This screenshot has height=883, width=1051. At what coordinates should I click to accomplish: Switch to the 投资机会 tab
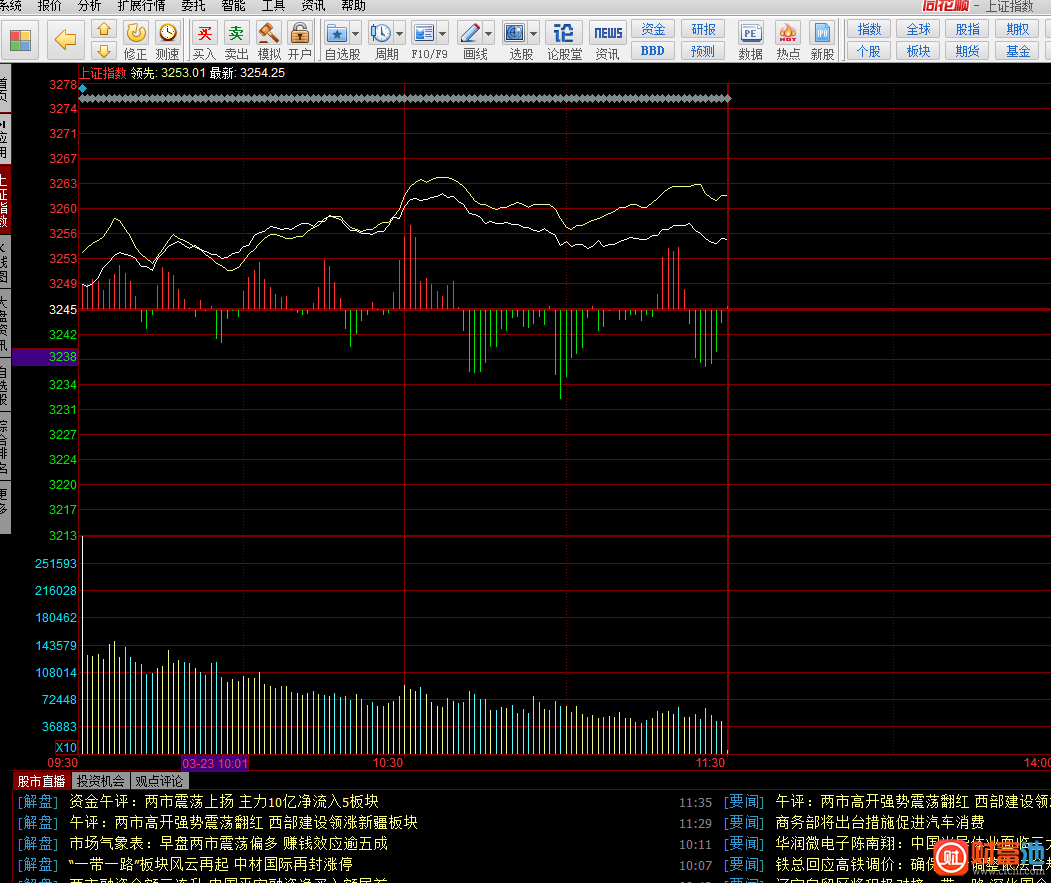(101, 781)
